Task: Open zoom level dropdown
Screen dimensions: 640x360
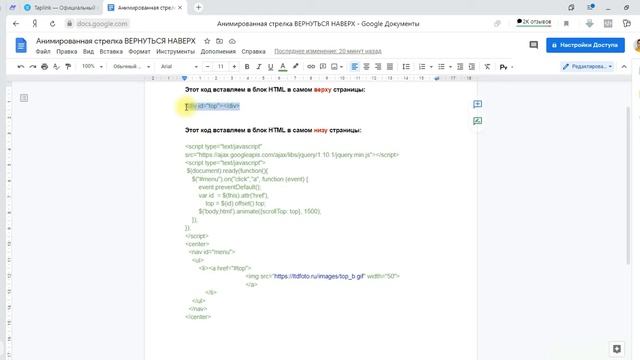Action: tap(92, 67)
